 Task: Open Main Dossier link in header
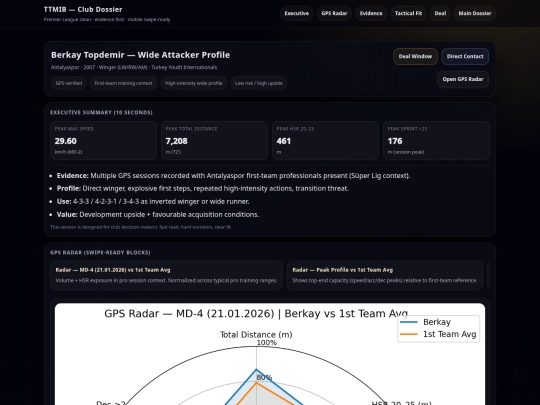pos(475,13)
